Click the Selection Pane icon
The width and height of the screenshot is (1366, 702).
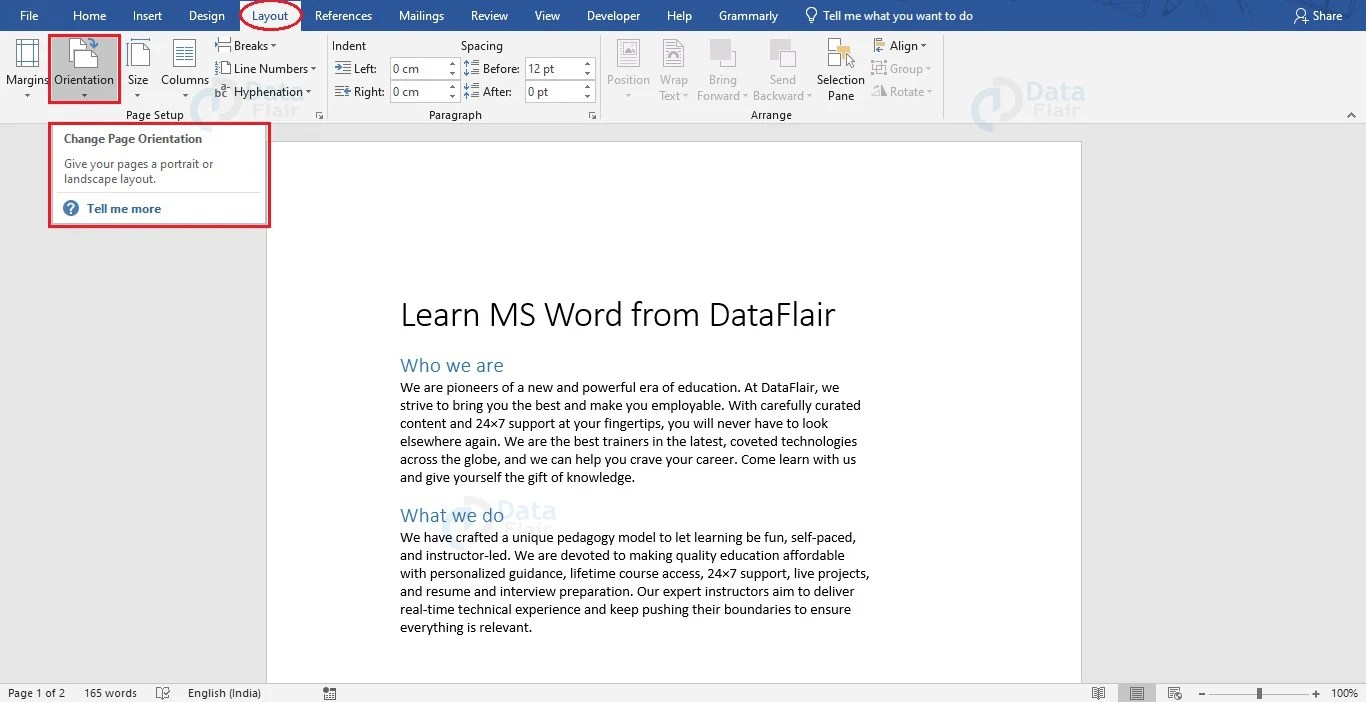pos(840,68)
